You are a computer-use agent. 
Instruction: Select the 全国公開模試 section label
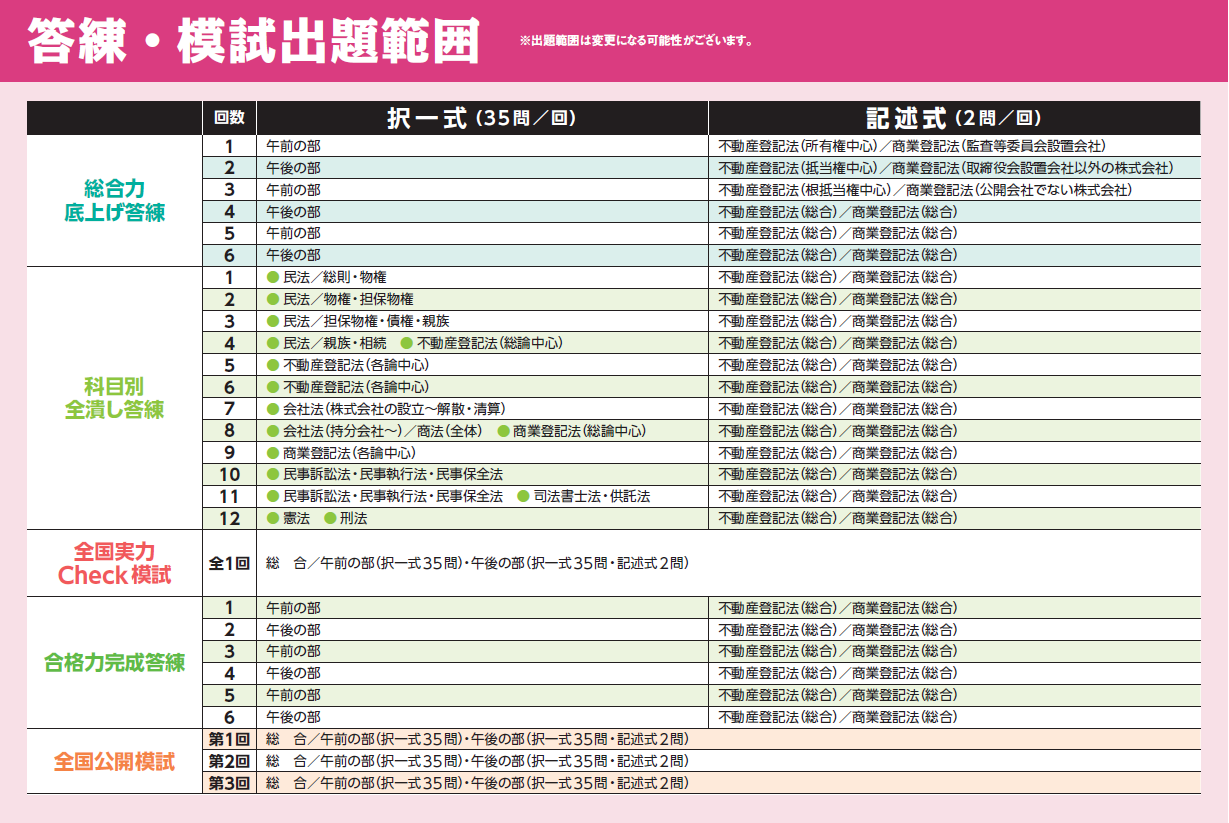tap(114, 762)
